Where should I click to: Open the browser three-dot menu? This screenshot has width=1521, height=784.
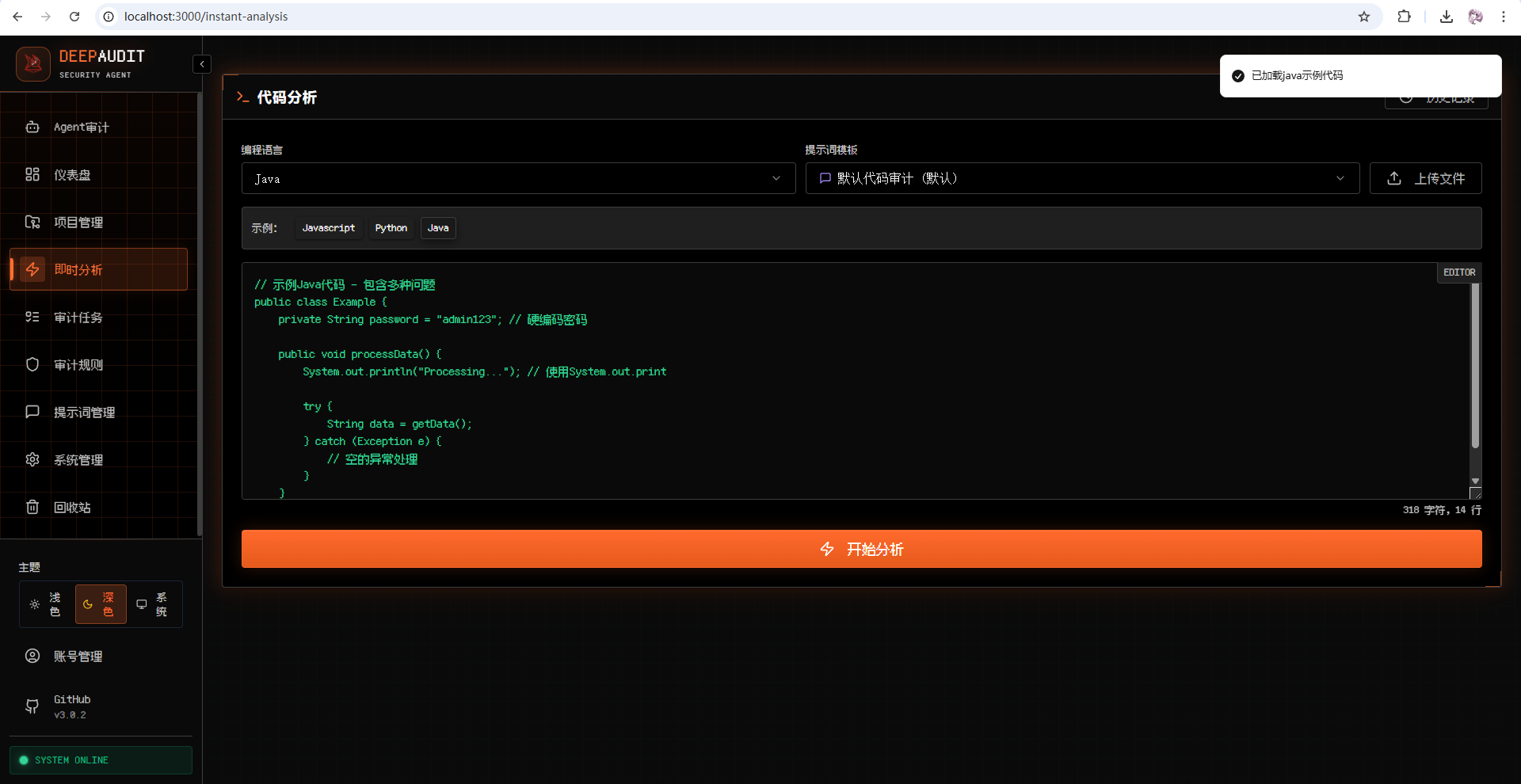[1504, 17]
